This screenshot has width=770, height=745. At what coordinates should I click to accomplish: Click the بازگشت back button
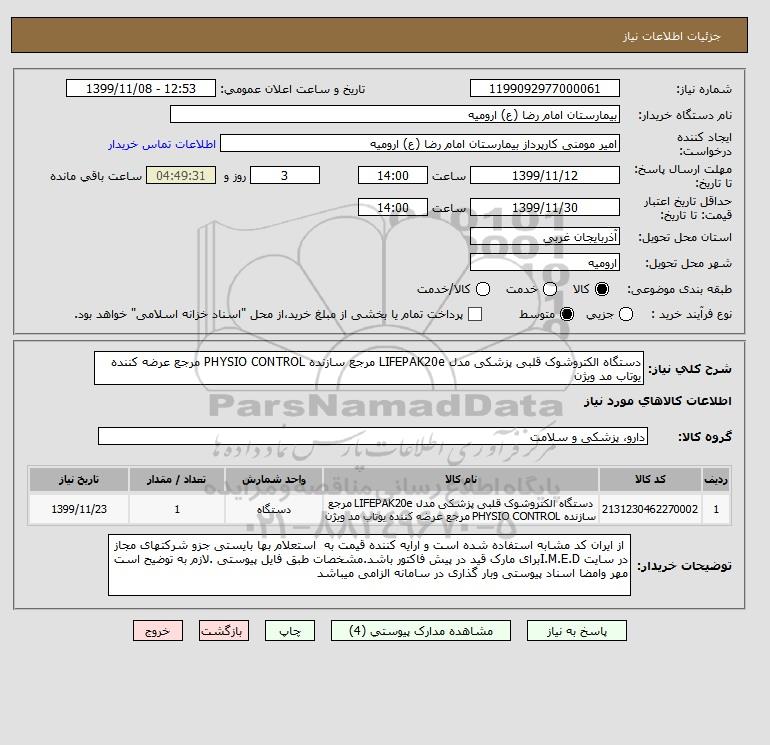click(224, 631)
